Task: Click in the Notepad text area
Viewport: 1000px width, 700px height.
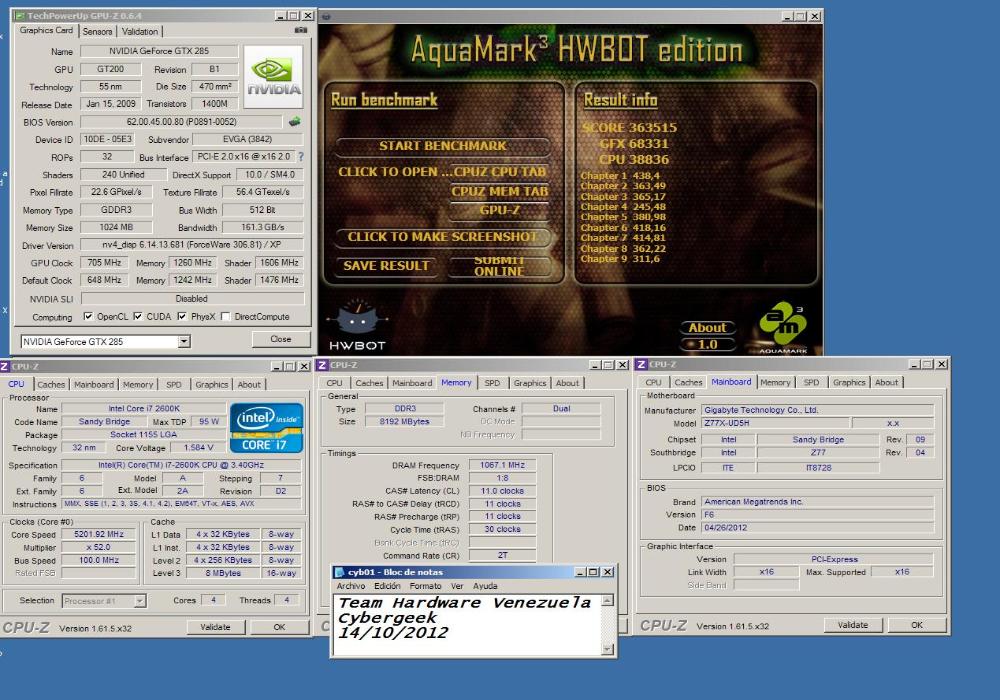Action: 467,624
